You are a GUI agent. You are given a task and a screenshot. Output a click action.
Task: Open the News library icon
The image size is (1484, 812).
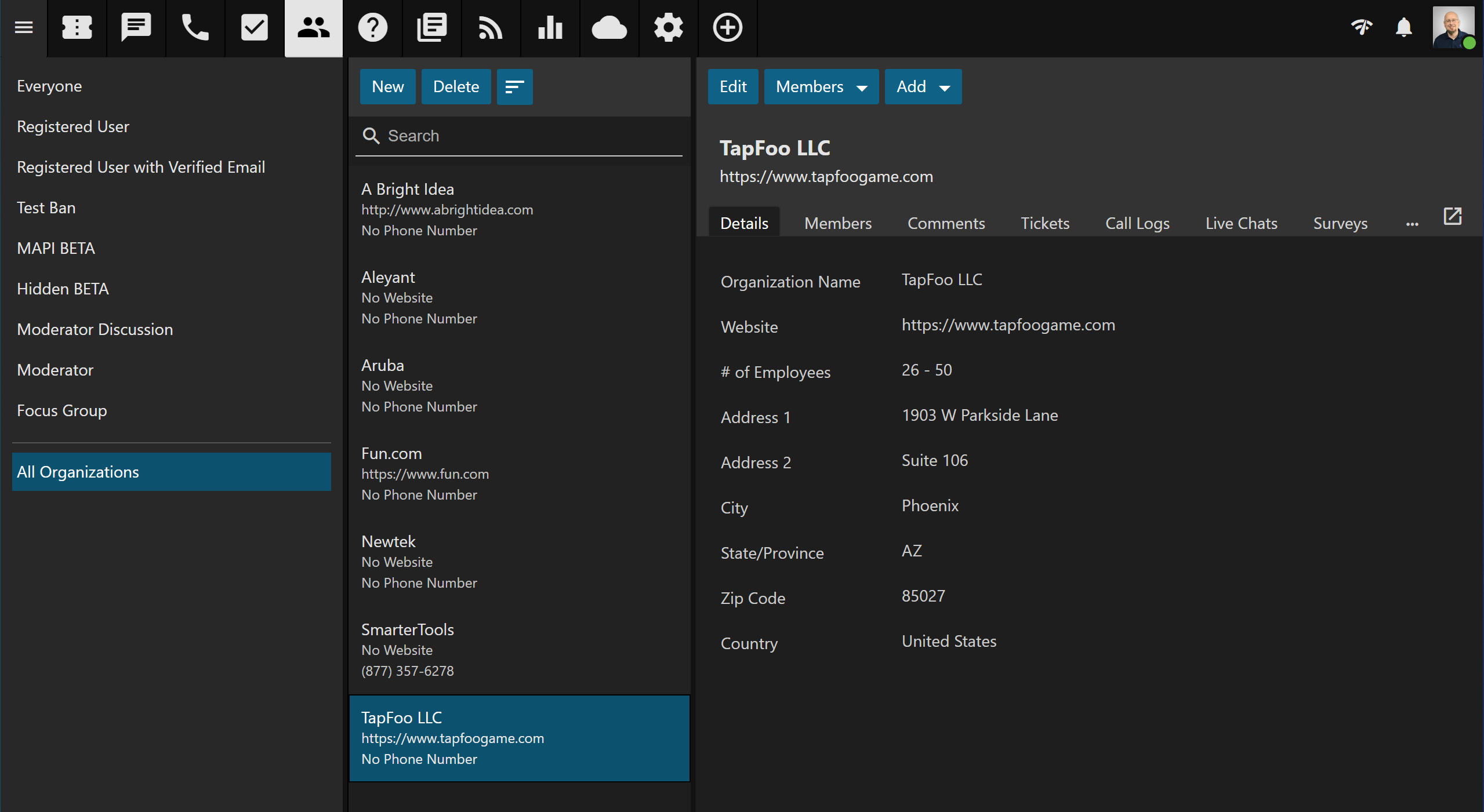click(x=432, y=28)
